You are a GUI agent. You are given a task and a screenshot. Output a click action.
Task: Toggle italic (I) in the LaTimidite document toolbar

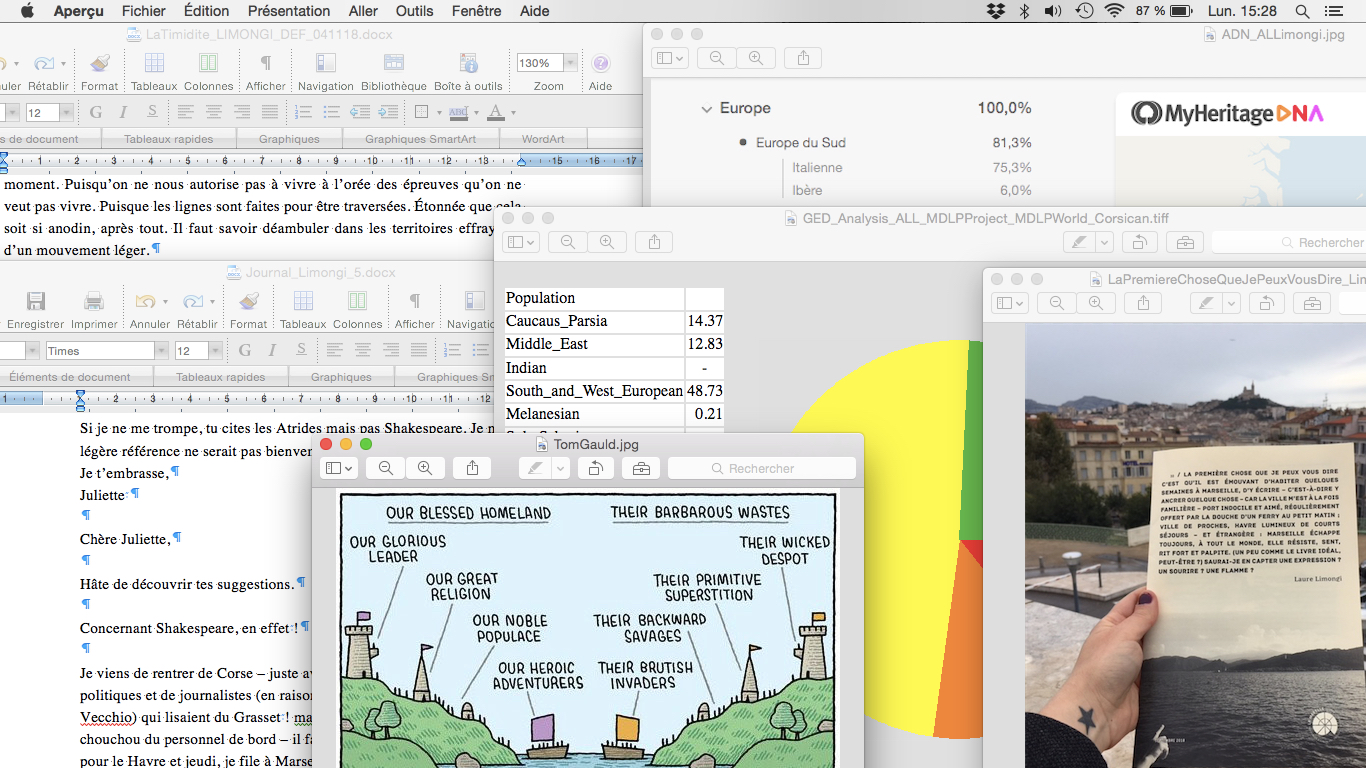(124, 112)
